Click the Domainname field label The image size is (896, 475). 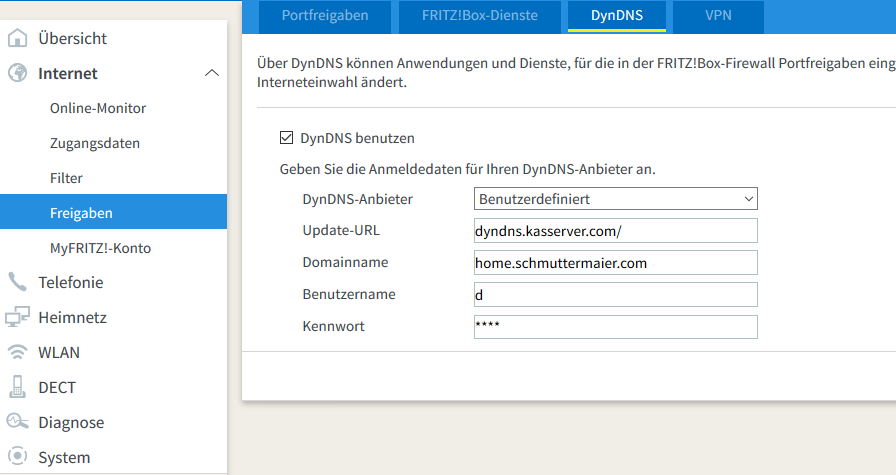point(345,262)
